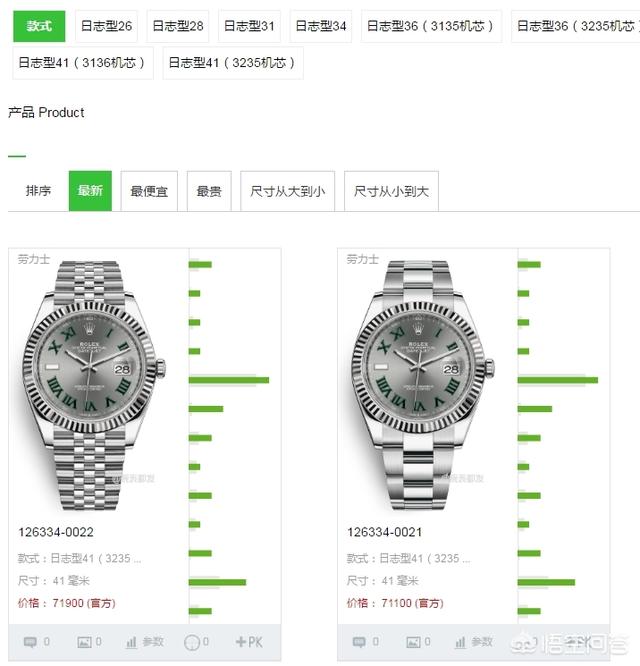Sort by 最便宜 tab
Viewport: 640px width, 666px height.
[x=149, y=191]
